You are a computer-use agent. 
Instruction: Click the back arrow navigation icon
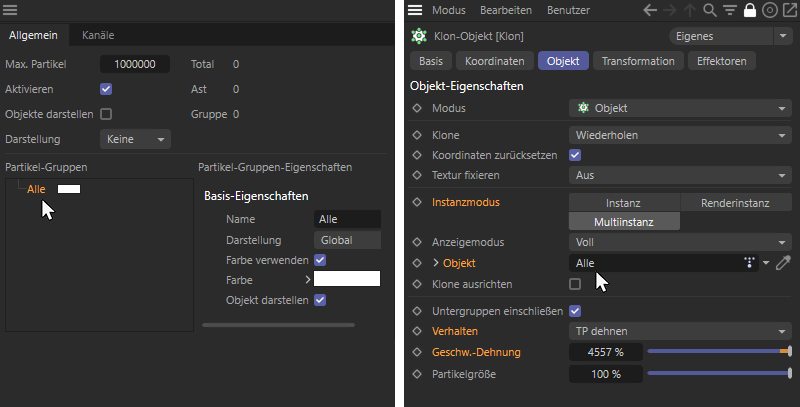[x=649, y=10]
